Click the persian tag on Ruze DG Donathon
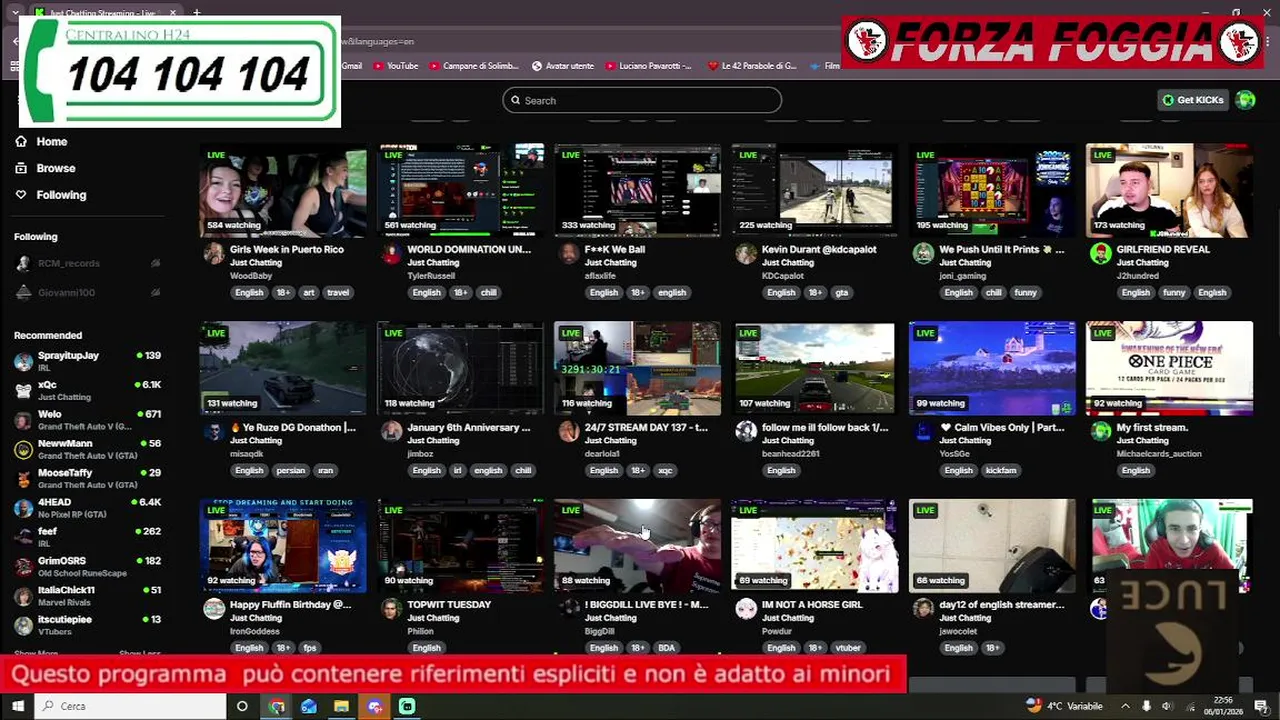The image size is (1280, 720). click(290, 471)
